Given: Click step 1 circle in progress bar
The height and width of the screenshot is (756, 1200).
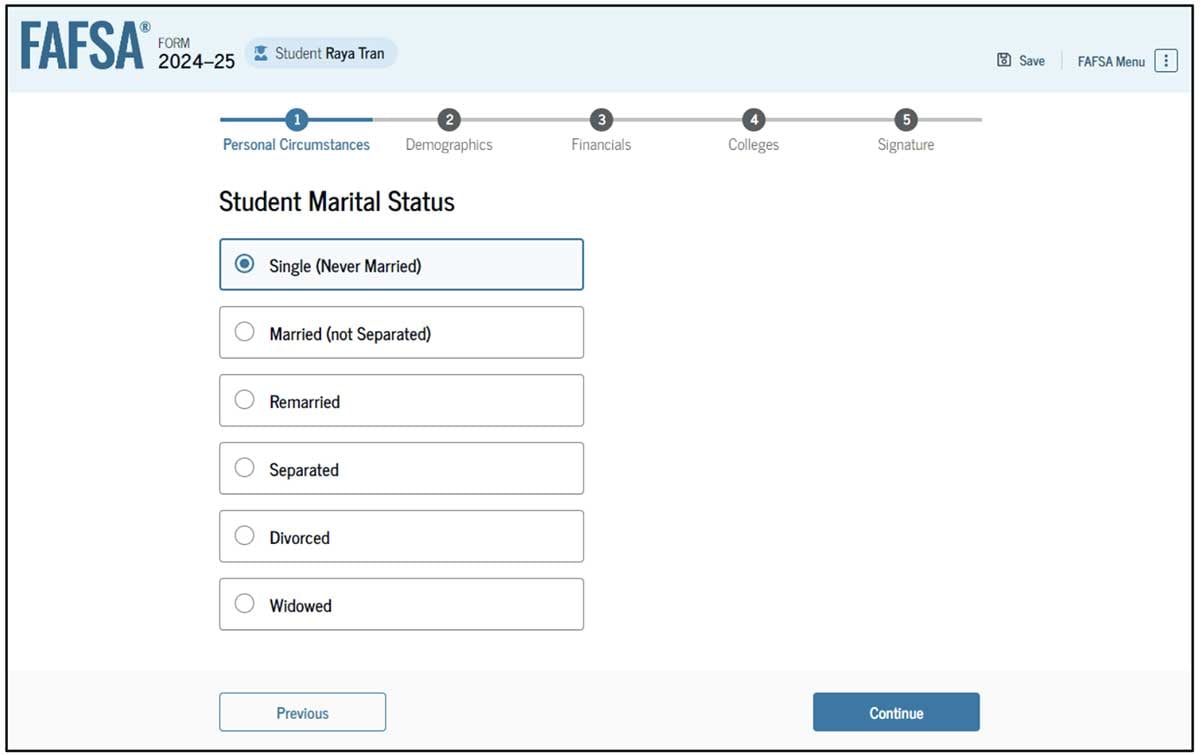Looking at the screenshot, I should (295, 120).
